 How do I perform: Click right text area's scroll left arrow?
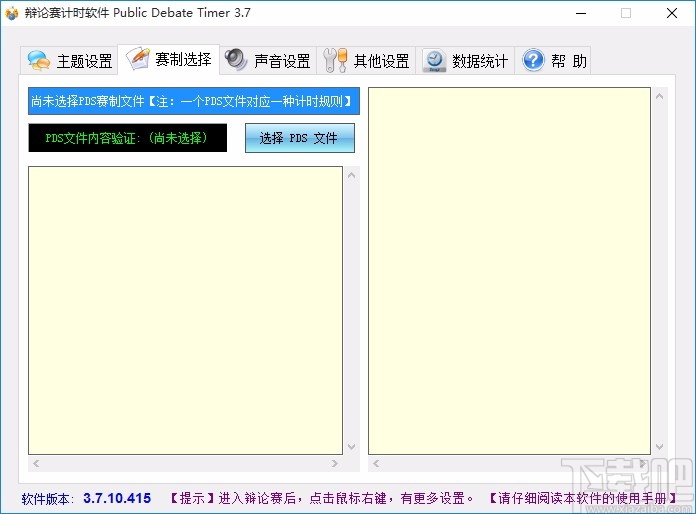click(x=376, y=463)
